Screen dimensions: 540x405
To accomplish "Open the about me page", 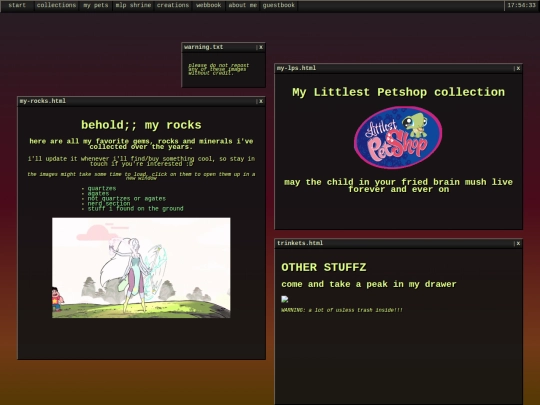I will pyautogui.click(x=242, y=6).
